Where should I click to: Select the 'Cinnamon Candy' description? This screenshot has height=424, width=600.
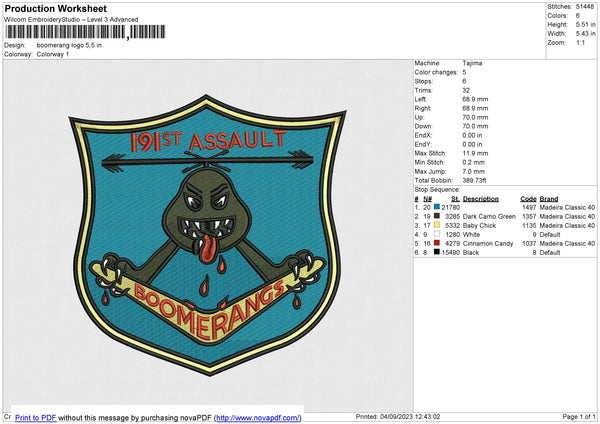[x=488, y=243]
